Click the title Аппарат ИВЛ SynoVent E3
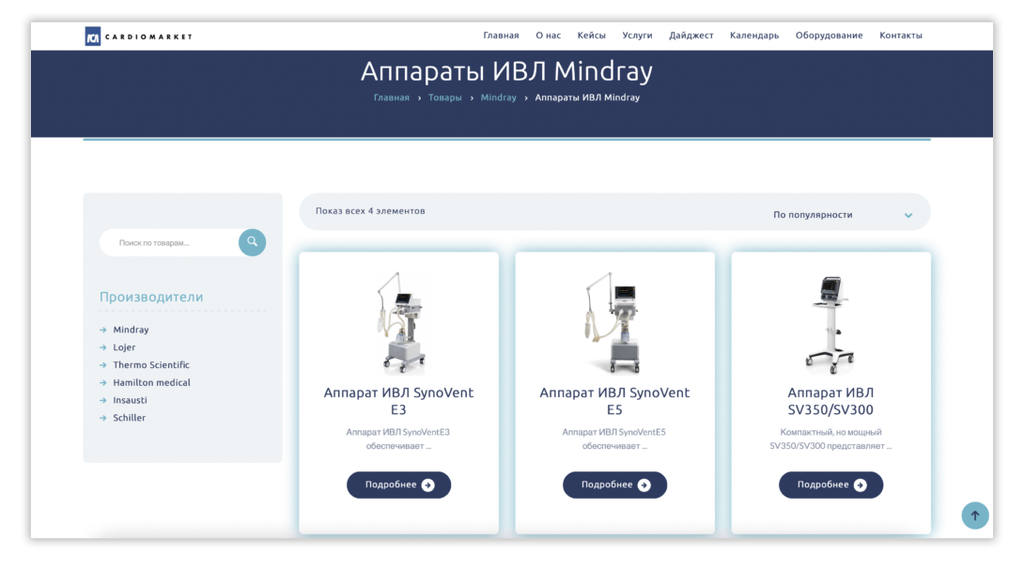 398,401
